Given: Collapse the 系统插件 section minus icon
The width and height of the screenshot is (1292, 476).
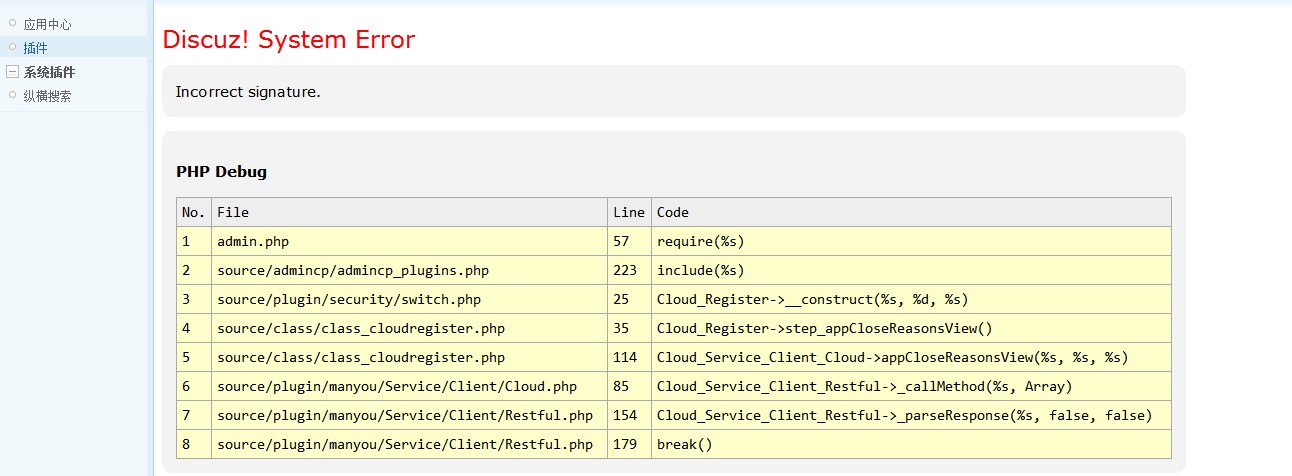Looking at the screenshot, I should click(13, 72).
